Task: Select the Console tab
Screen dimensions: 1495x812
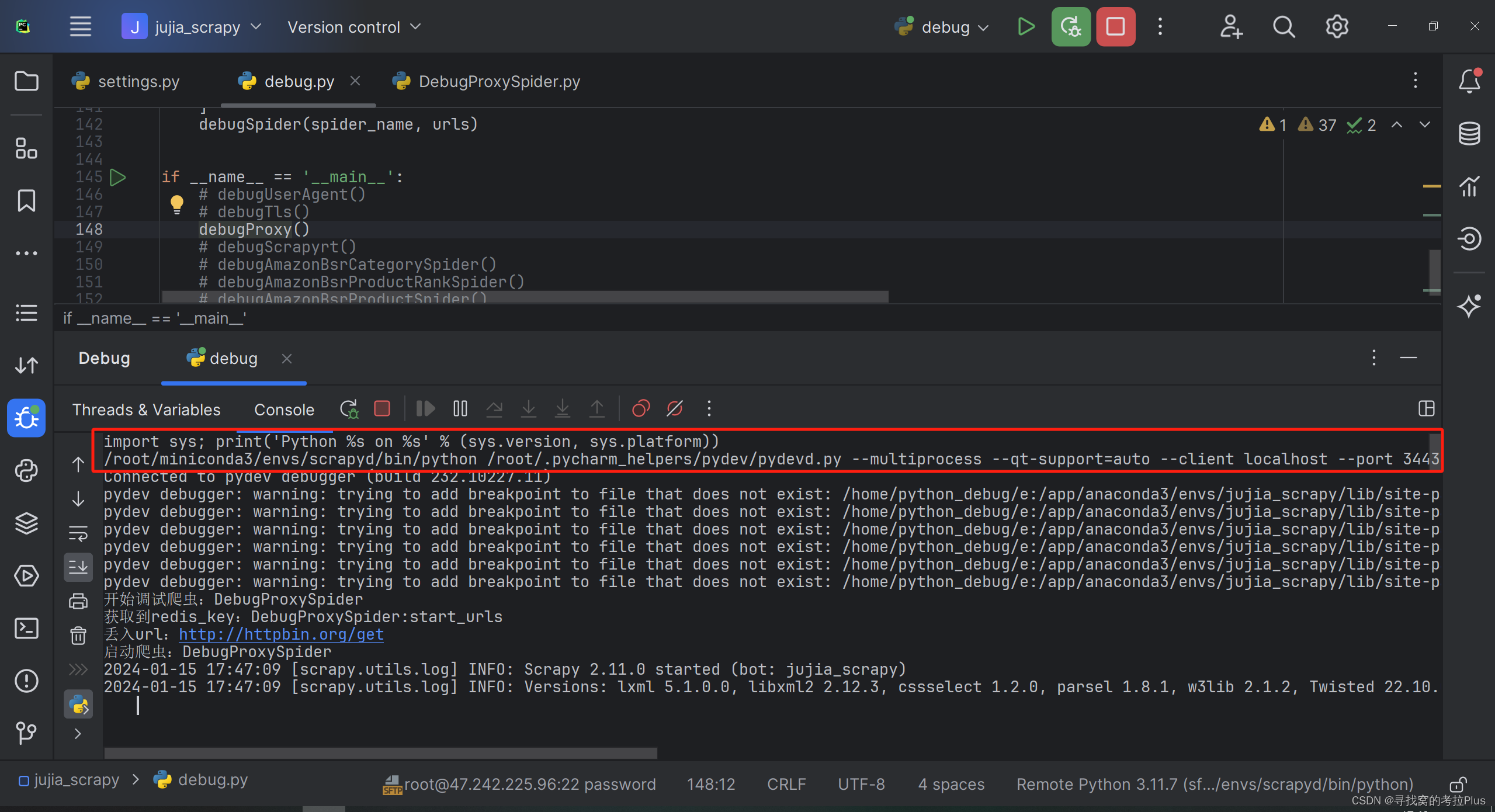Action: (284, 410)
